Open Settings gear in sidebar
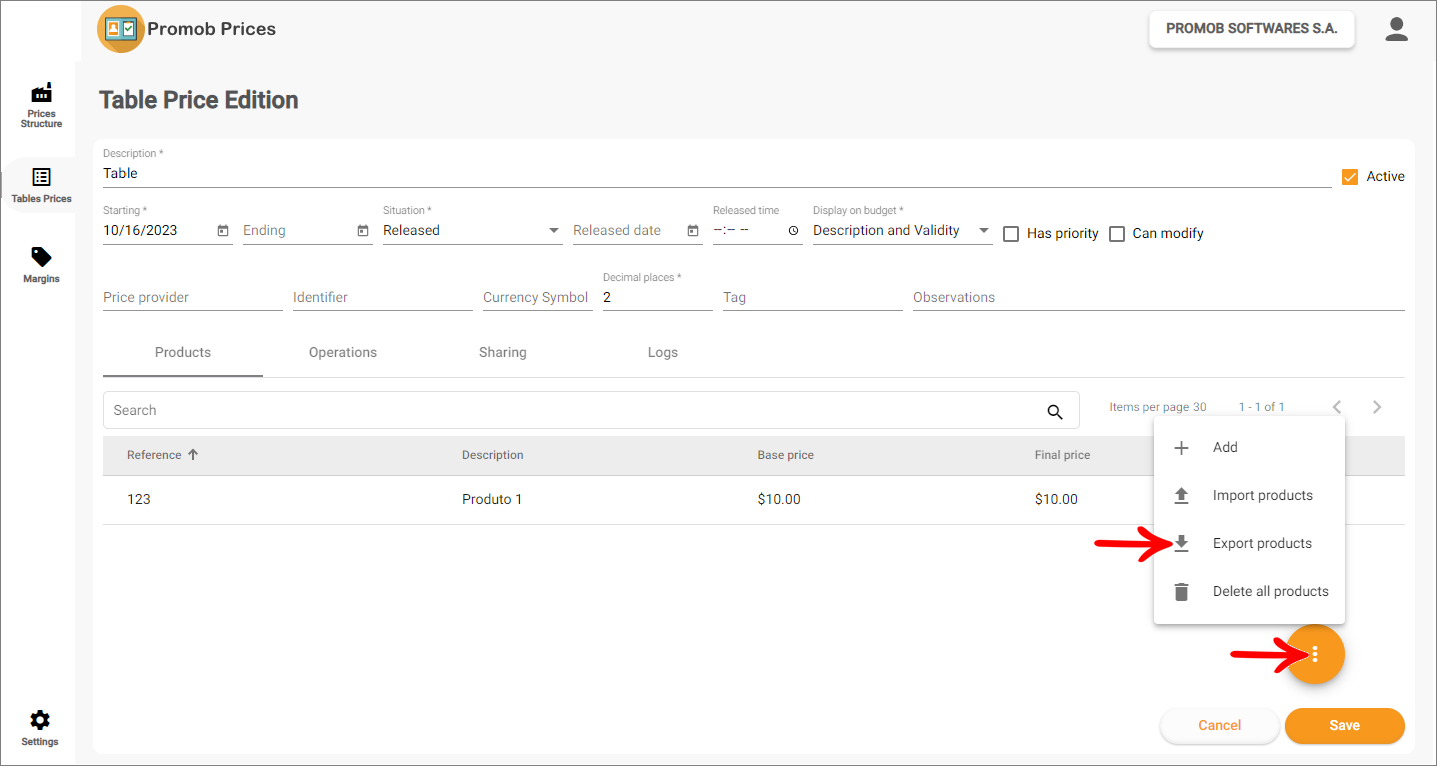Viewport: 1437px width, 767px height. [x=40, y=720]
